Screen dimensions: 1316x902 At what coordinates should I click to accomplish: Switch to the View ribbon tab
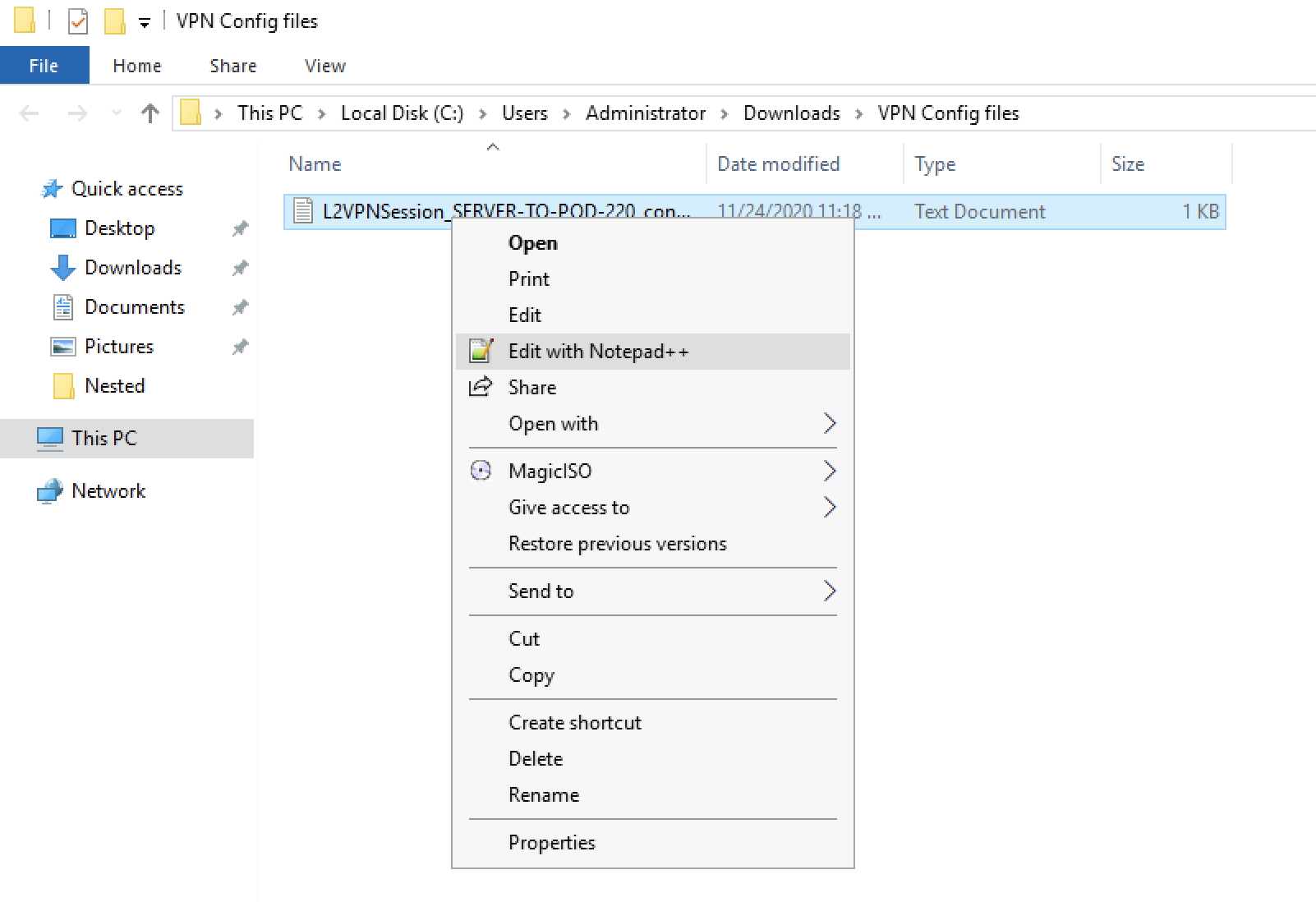(x=324, y=66)
